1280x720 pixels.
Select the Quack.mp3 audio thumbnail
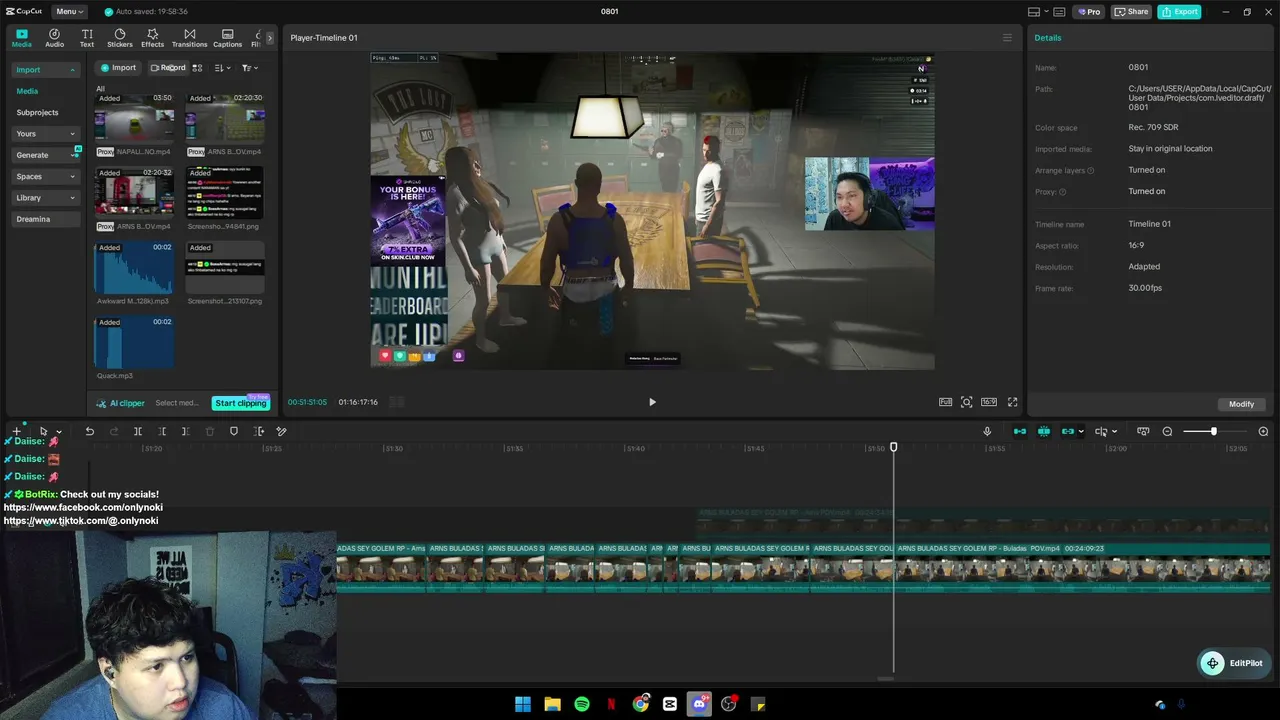tap(134, 343)
